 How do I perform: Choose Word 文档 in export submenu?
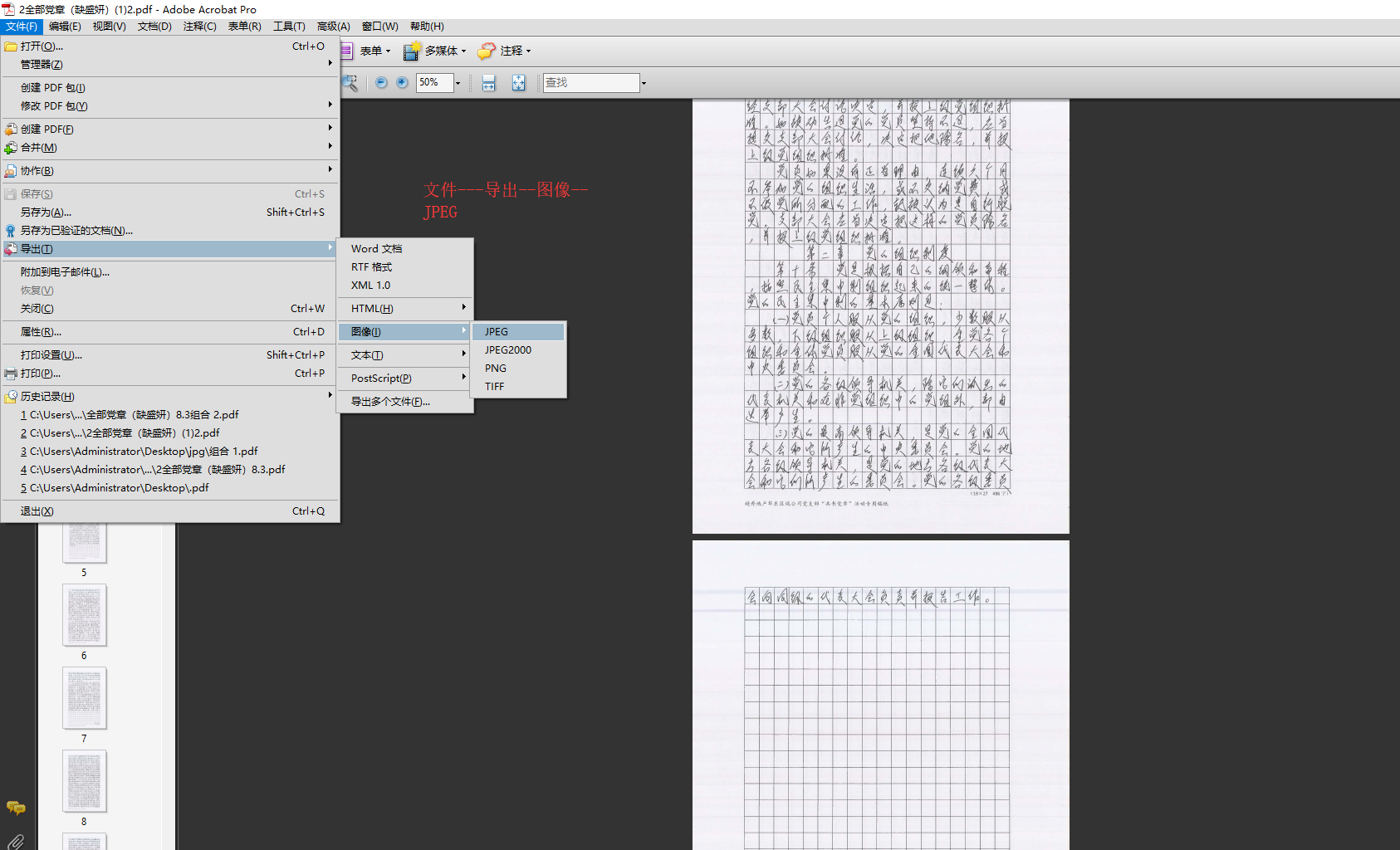click(405, 248)
